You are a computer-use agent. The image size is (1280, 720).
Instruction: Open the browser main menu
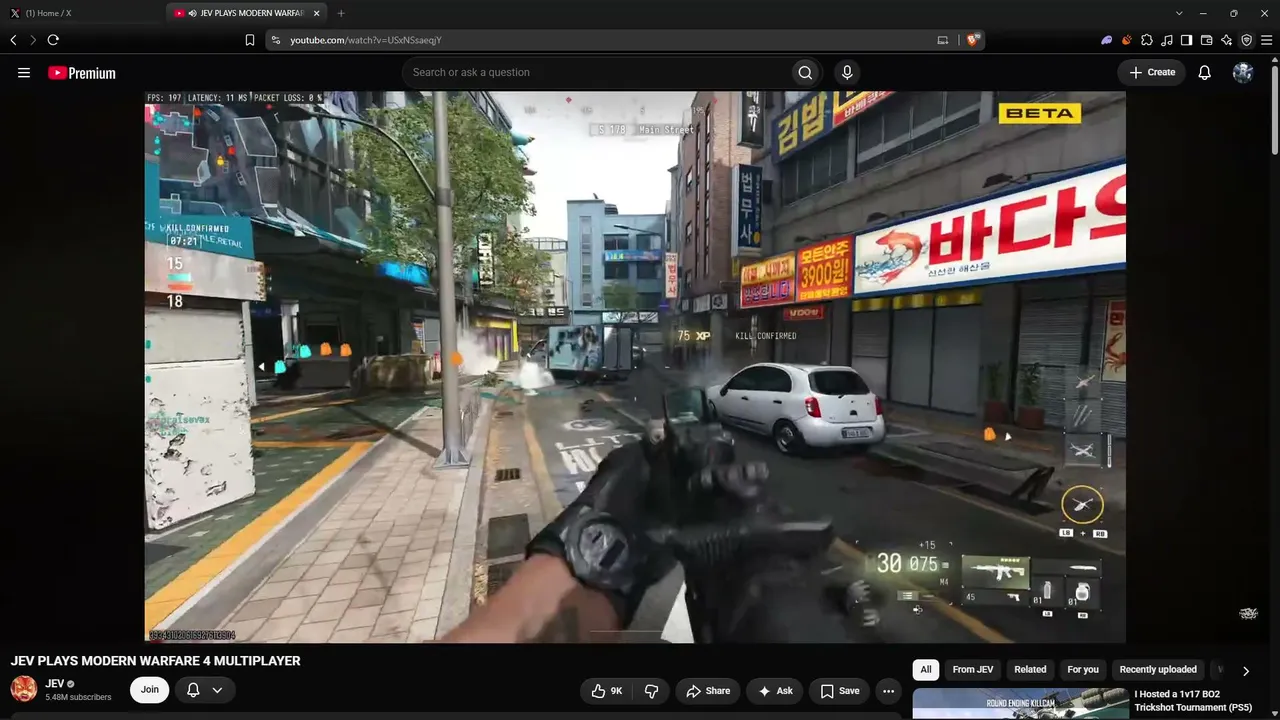pyautogui.click(x=1266, y=40)
